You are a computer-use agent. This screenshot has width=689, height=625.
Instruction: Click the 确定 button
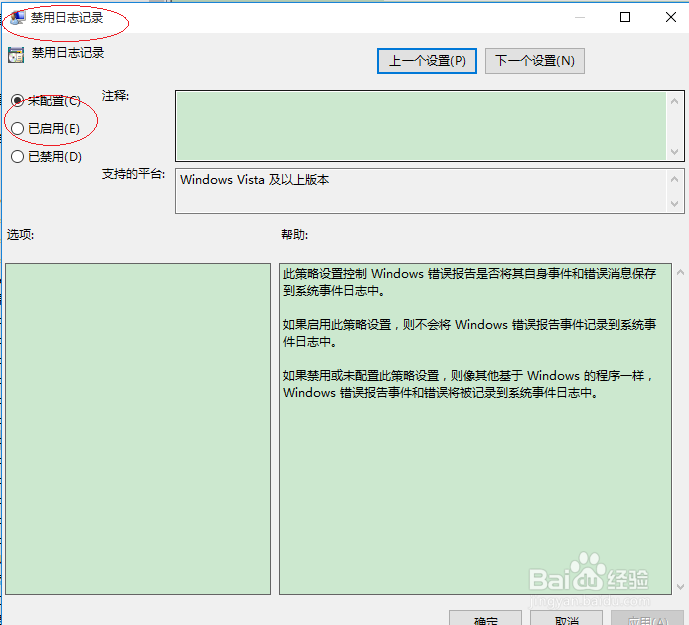pos(486,619)
